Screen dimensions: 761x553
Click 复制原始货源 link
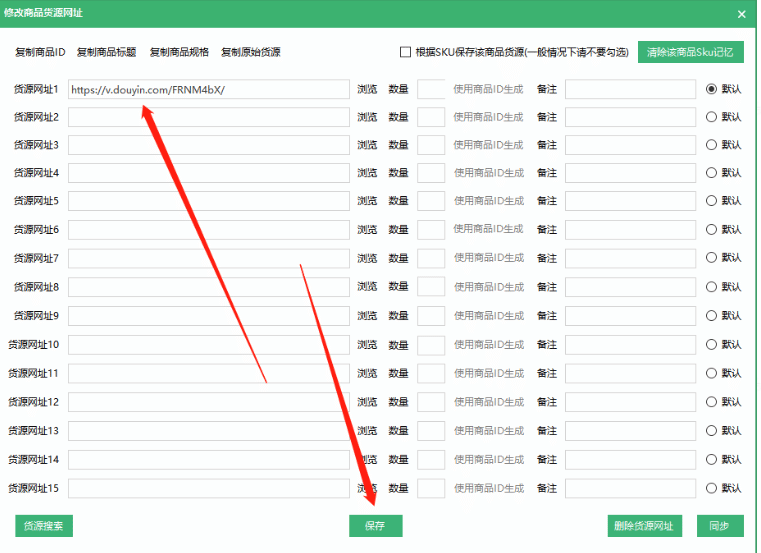coord(250,52)
